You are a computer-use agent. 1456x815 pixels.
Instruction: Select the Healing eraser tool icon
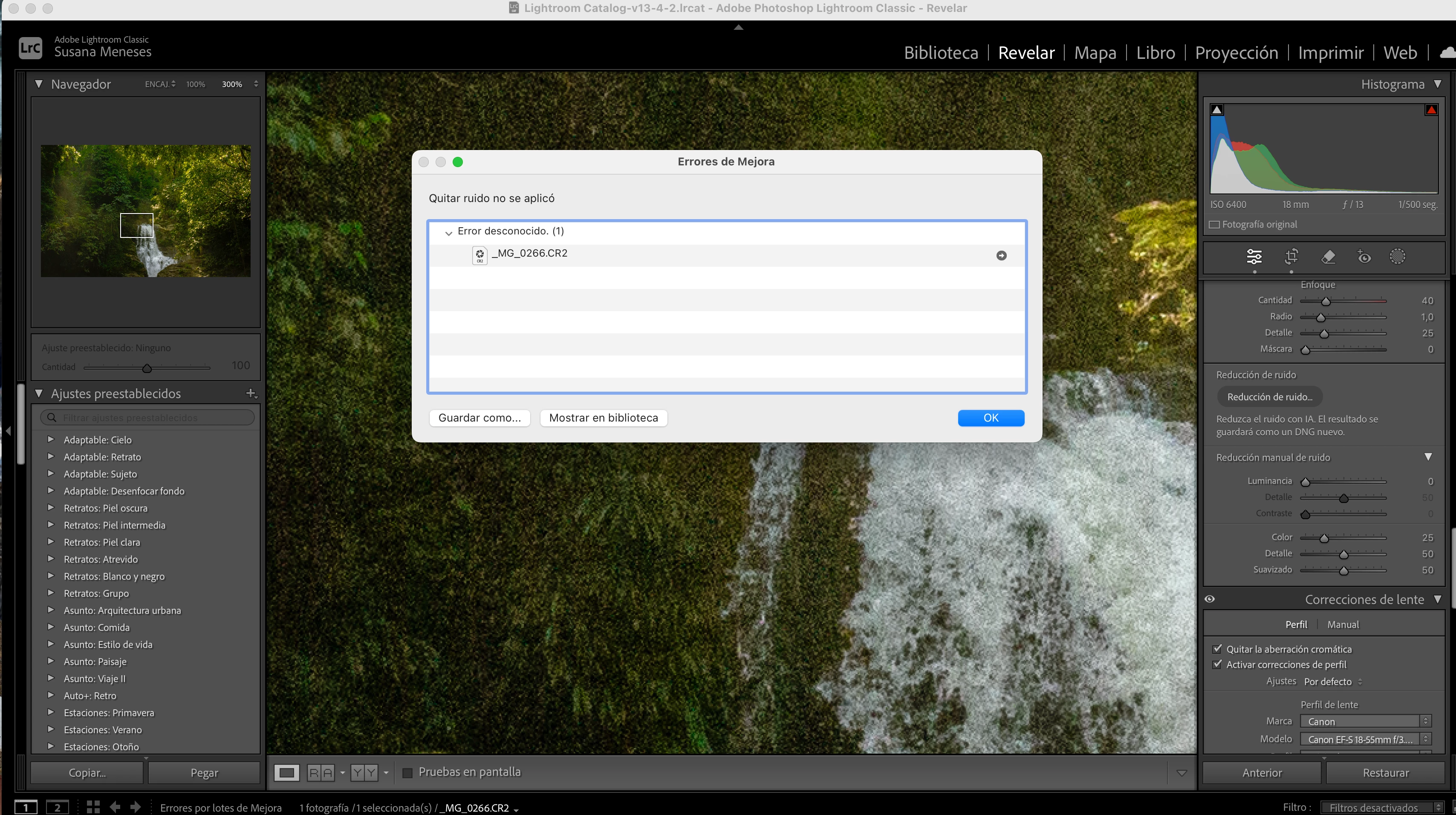tap(1328, 257)
